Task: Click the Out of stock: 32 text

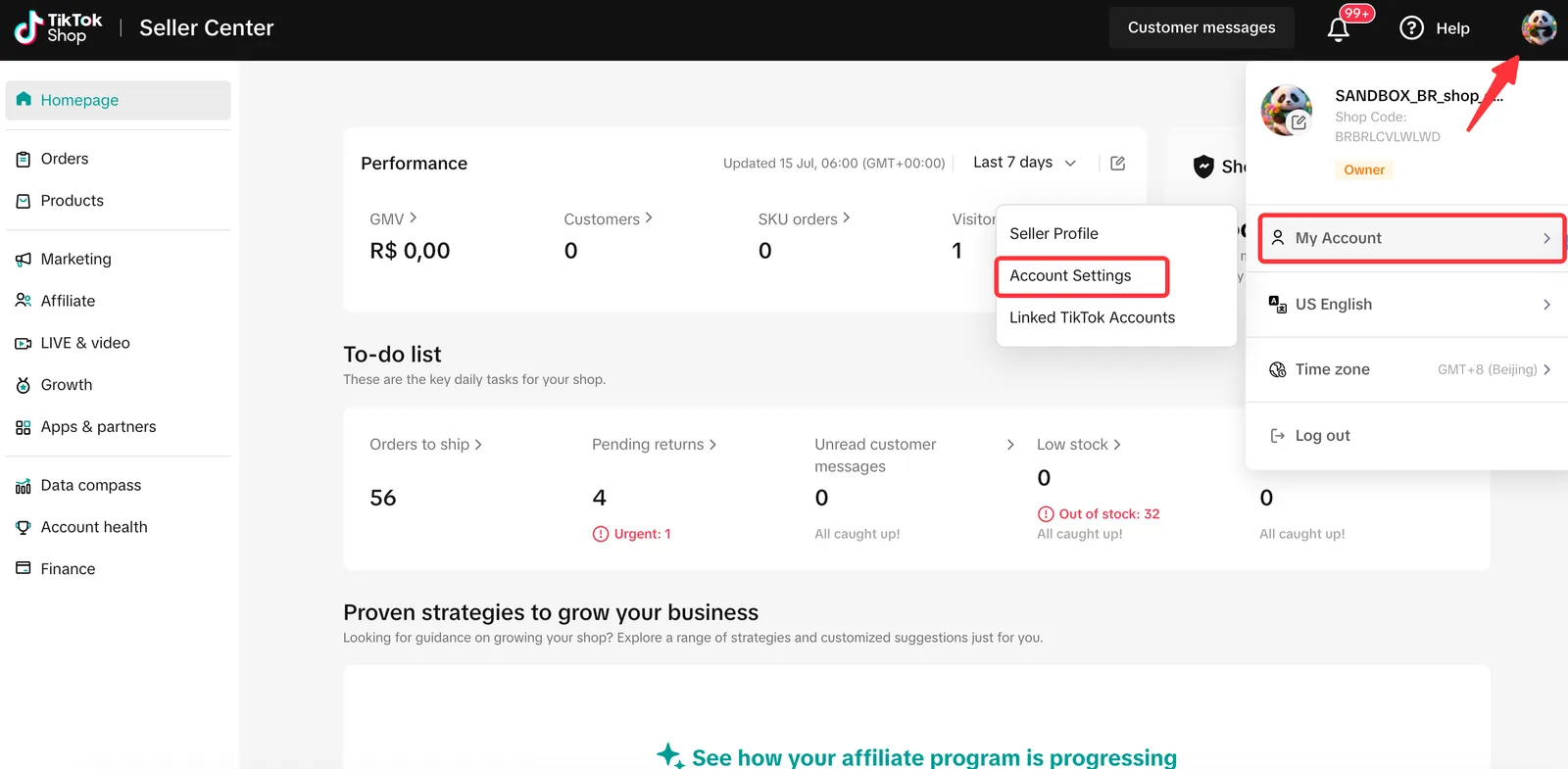Action: (x=1108, y=513)
